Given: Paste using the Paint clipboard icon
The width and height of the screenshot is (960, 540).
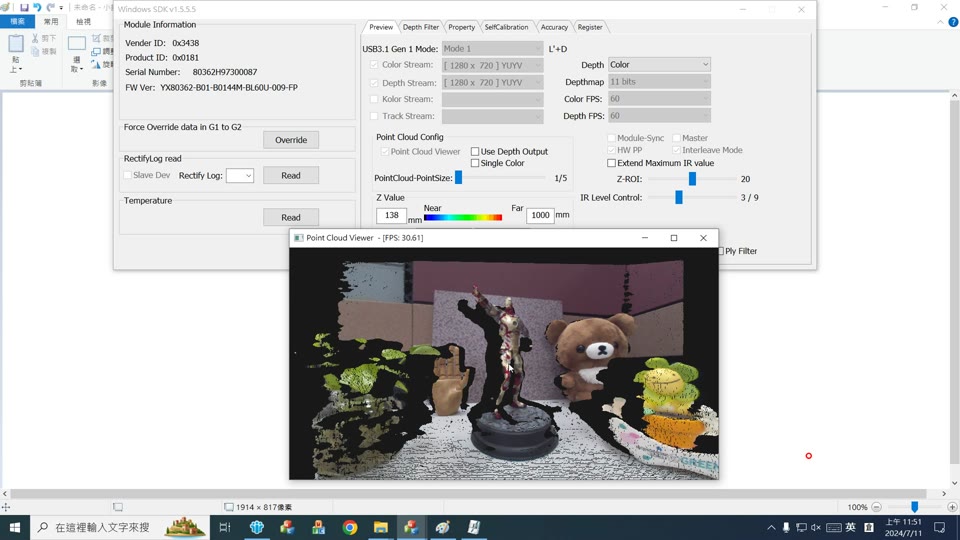Looking at the screenshot, I should (16, 44).
